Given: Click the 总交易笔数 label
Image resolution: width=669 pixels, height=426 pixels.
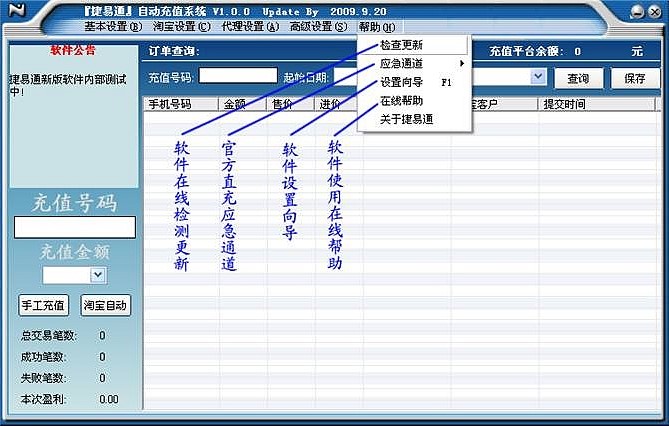Looking at the screenshot, I should 49,336.
